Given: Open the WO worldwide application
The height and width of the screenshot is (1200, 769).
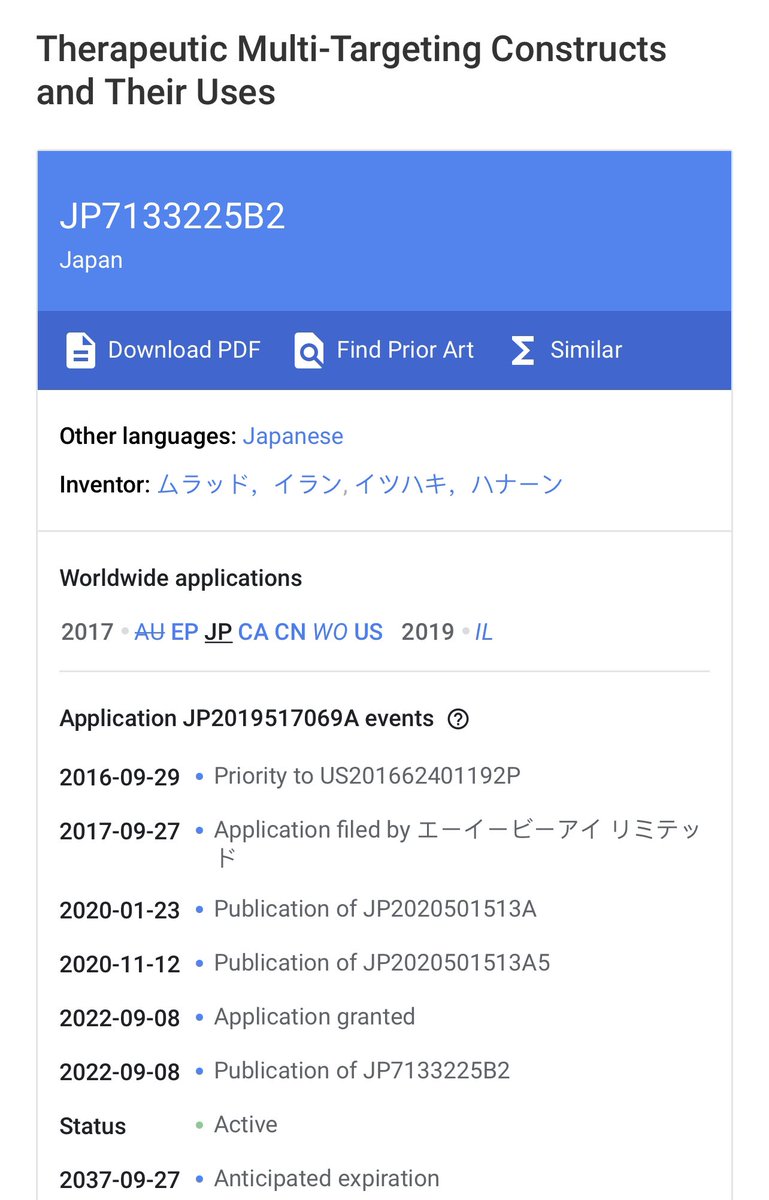Looking at the screenshot, I should tap(330, 632).
